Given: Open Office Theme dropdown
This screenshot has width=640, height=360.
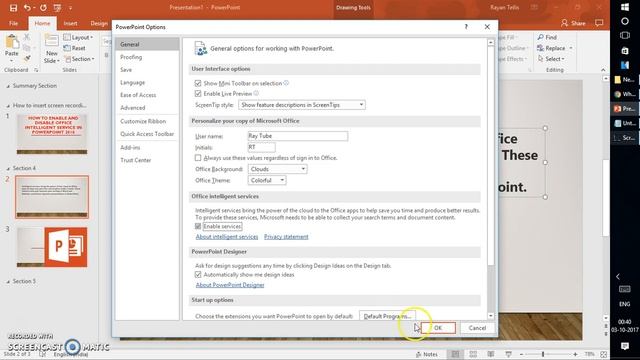Looking at the screenshot, I should click(267, 180).
